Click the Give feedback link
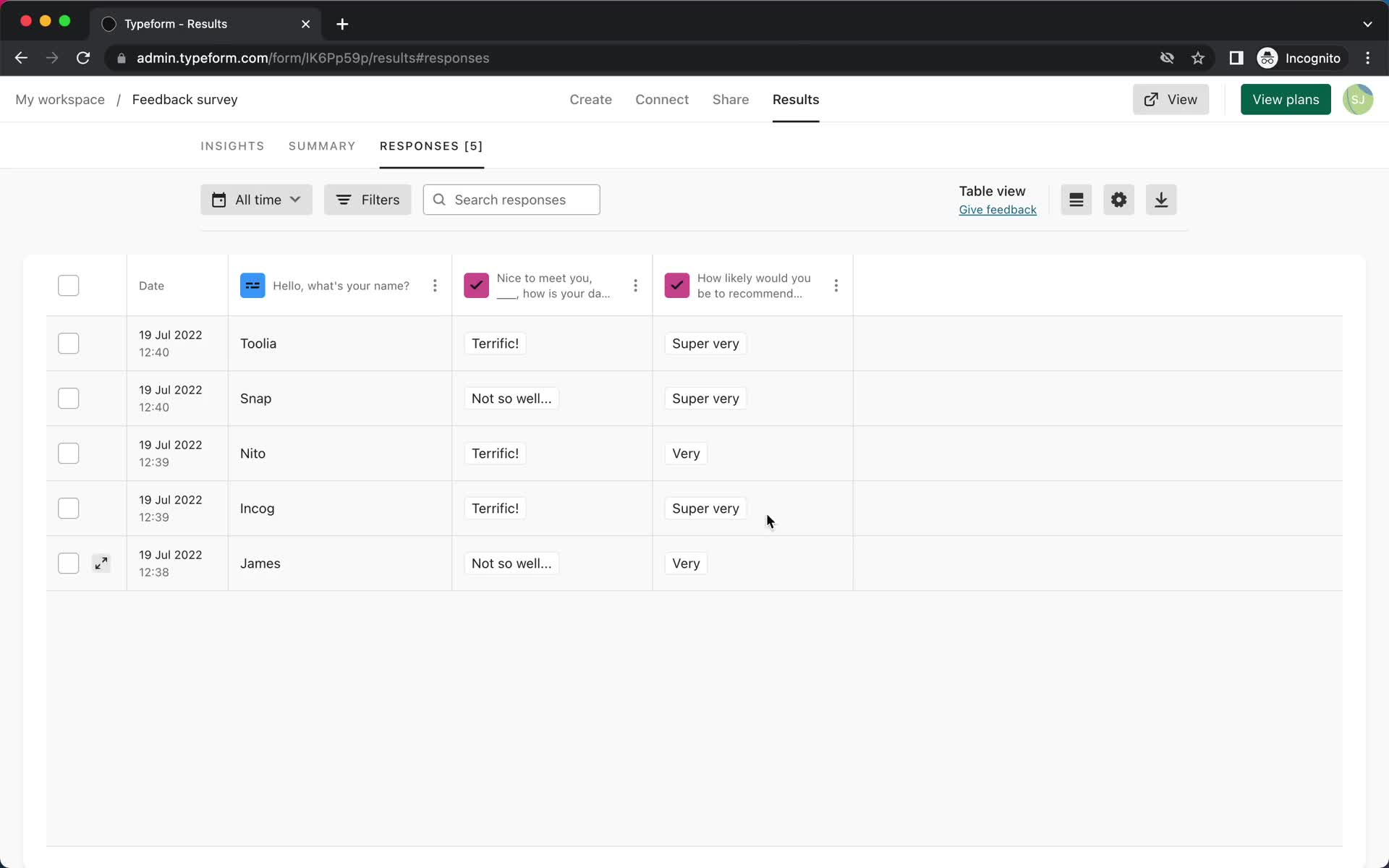Image resolution: width=1389 pixels, height=868 pixels. pyautogui.click(x=998, y=209)
